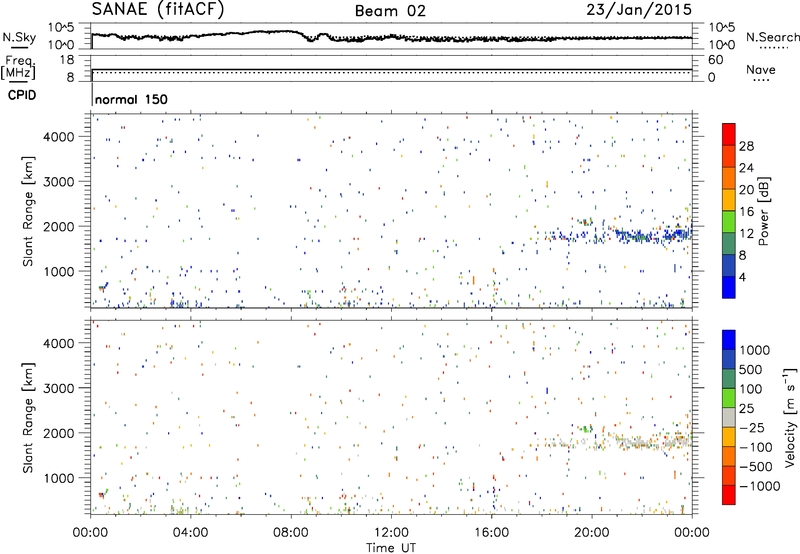Click the CPID label
The width and height of the screenshot is (800, 554).
[x=22, y=95]
